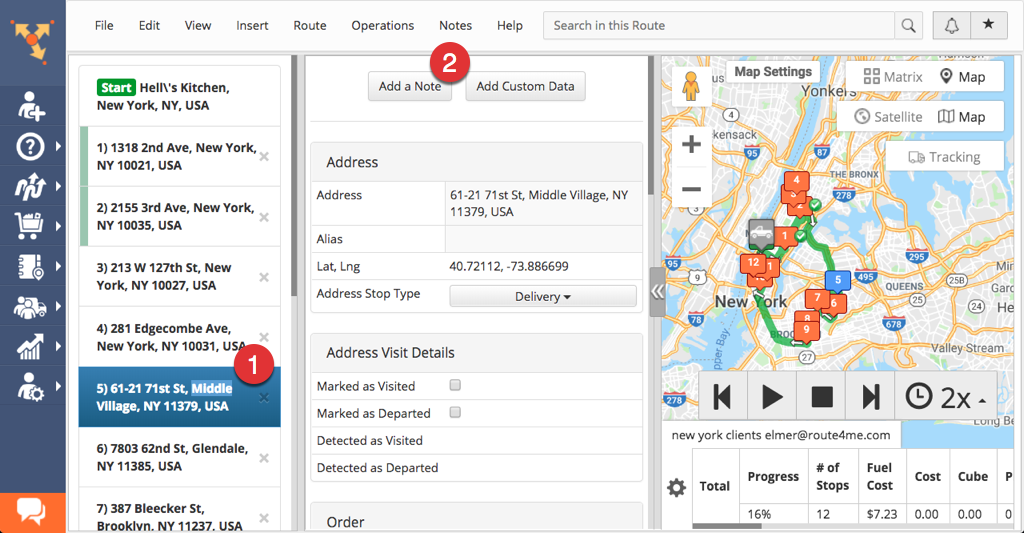Open the shopping cart orders icon
This screenshot has width=1024, height=533.
click(29, 226)
